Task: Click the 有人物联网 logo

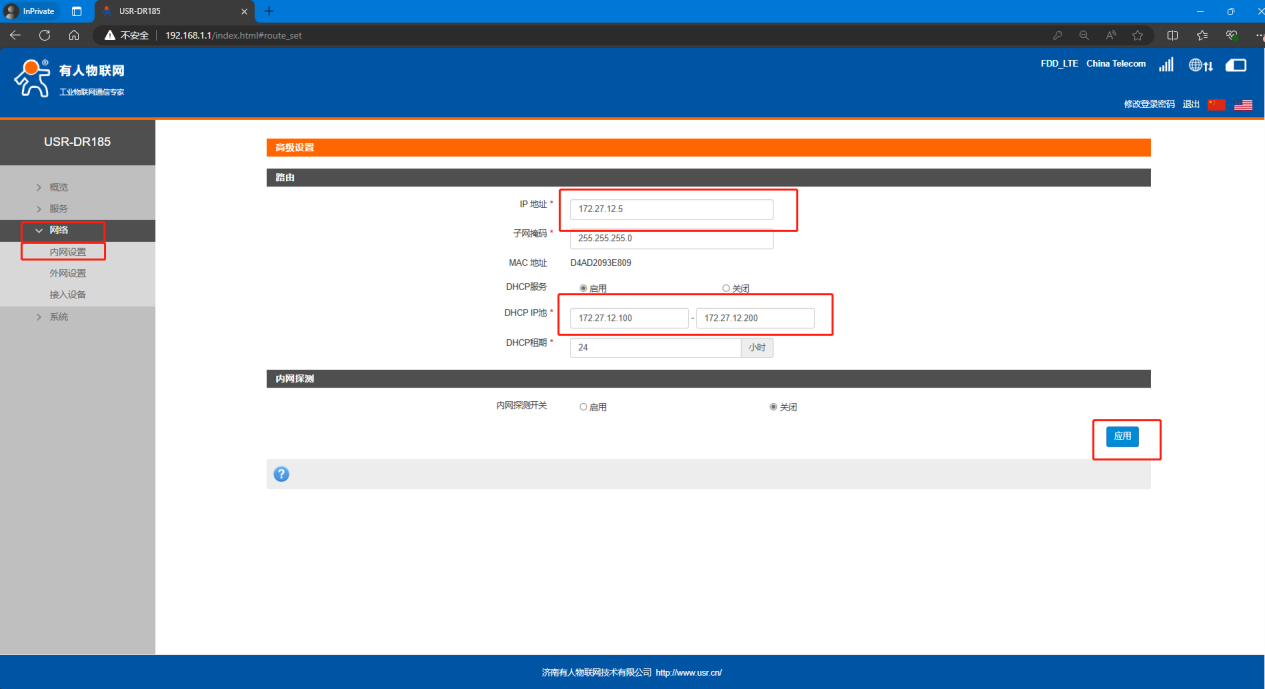Action: [x=70, y=78]
